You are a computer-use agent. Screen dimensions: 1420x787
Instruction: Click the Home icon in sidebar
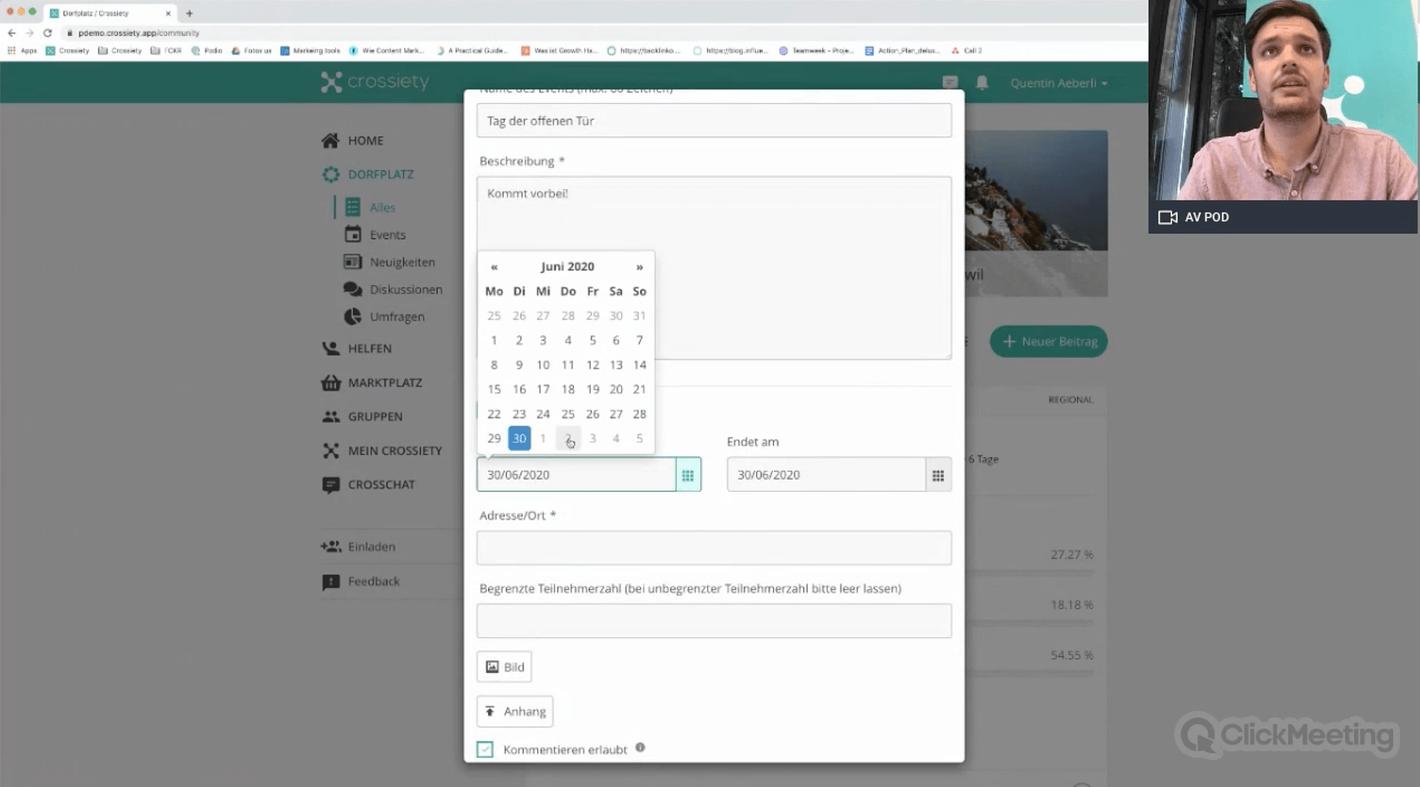(331, 141)
